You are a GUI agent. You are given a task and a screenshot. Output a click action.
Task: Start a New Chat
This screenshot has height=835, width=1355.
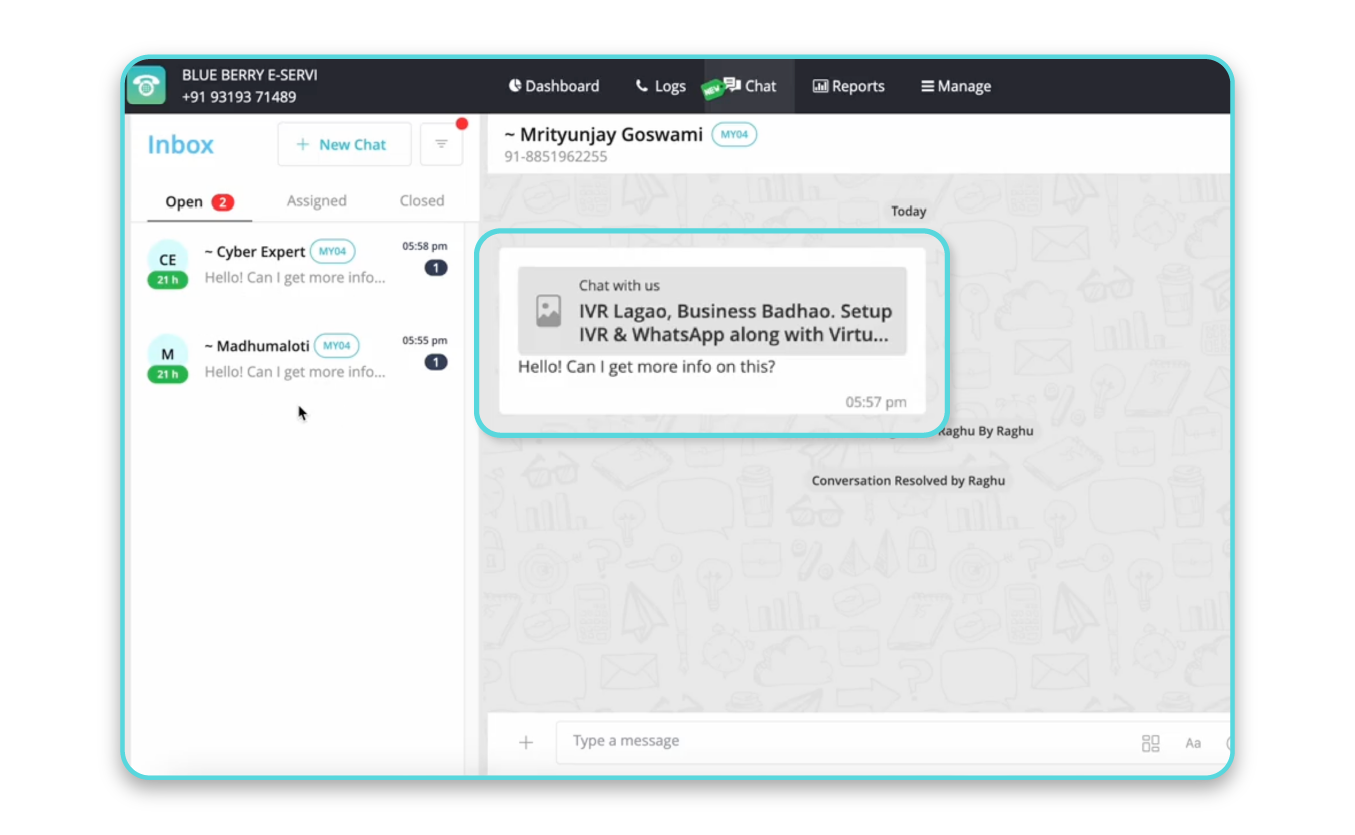coord(344,144)
